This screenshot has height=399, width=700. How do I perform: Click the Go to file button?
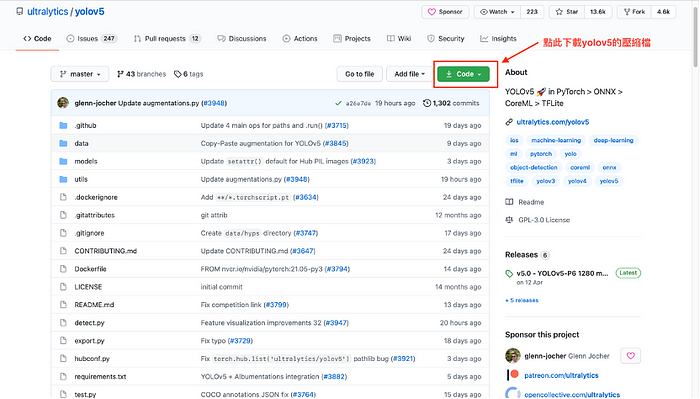(359, 74)
